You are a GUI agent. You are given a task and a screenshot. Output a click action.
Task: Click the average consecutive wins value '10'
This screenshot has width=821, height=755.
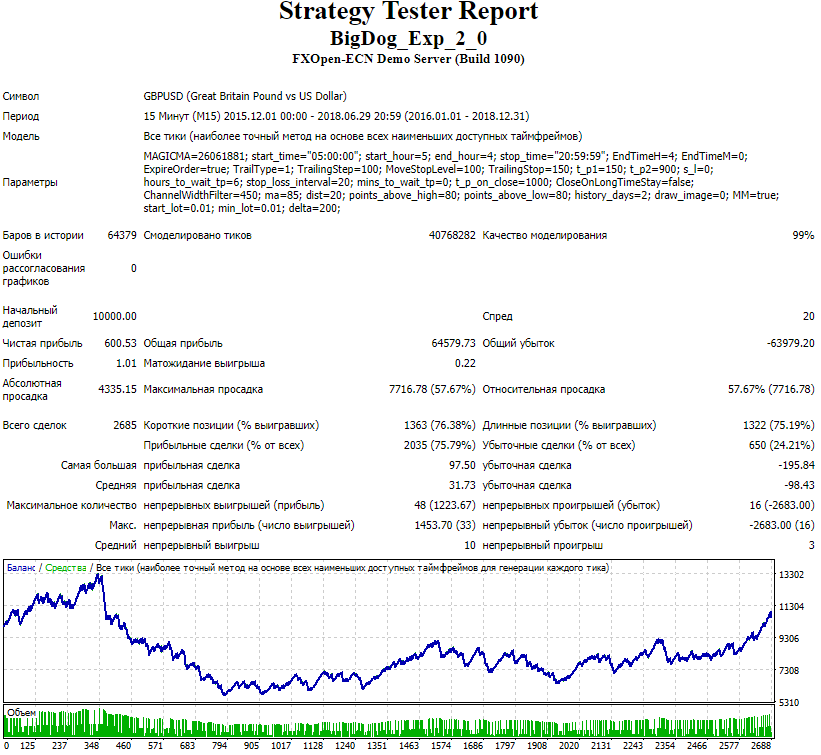click(470, 545)
